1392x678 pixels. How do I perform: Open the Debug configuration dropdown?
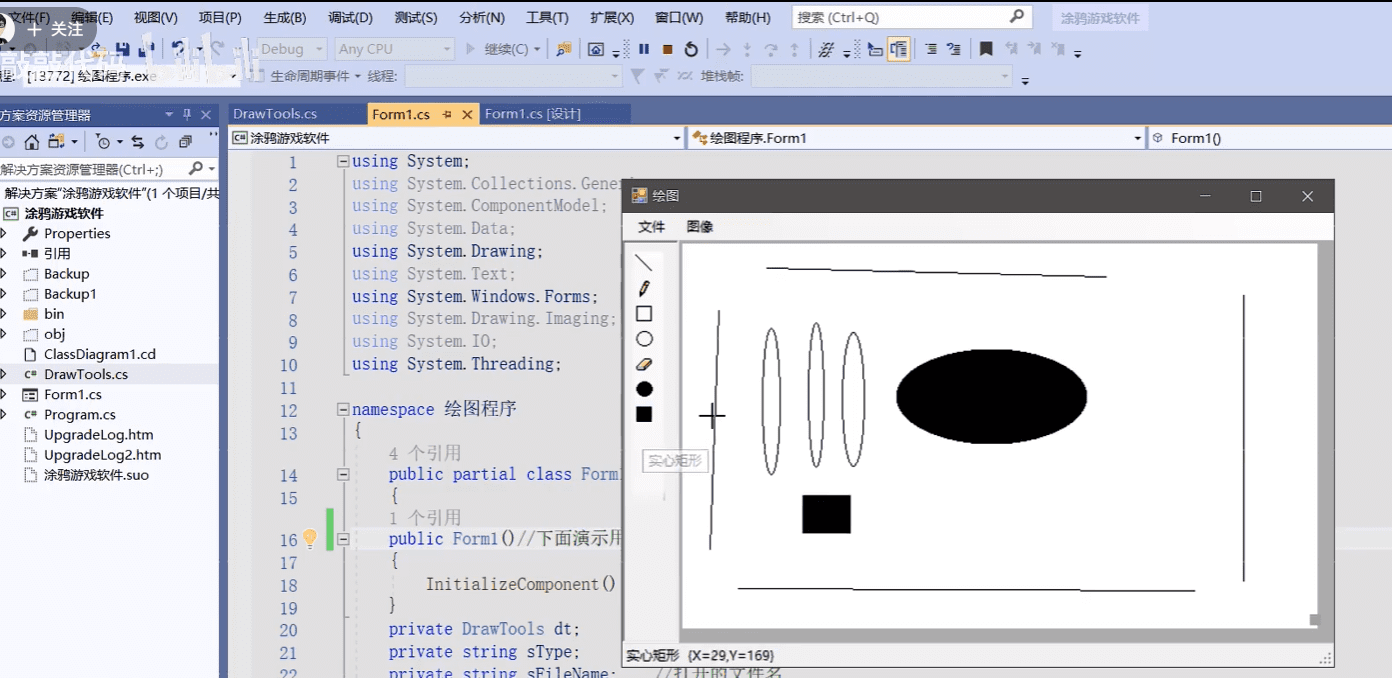(291, 49)
